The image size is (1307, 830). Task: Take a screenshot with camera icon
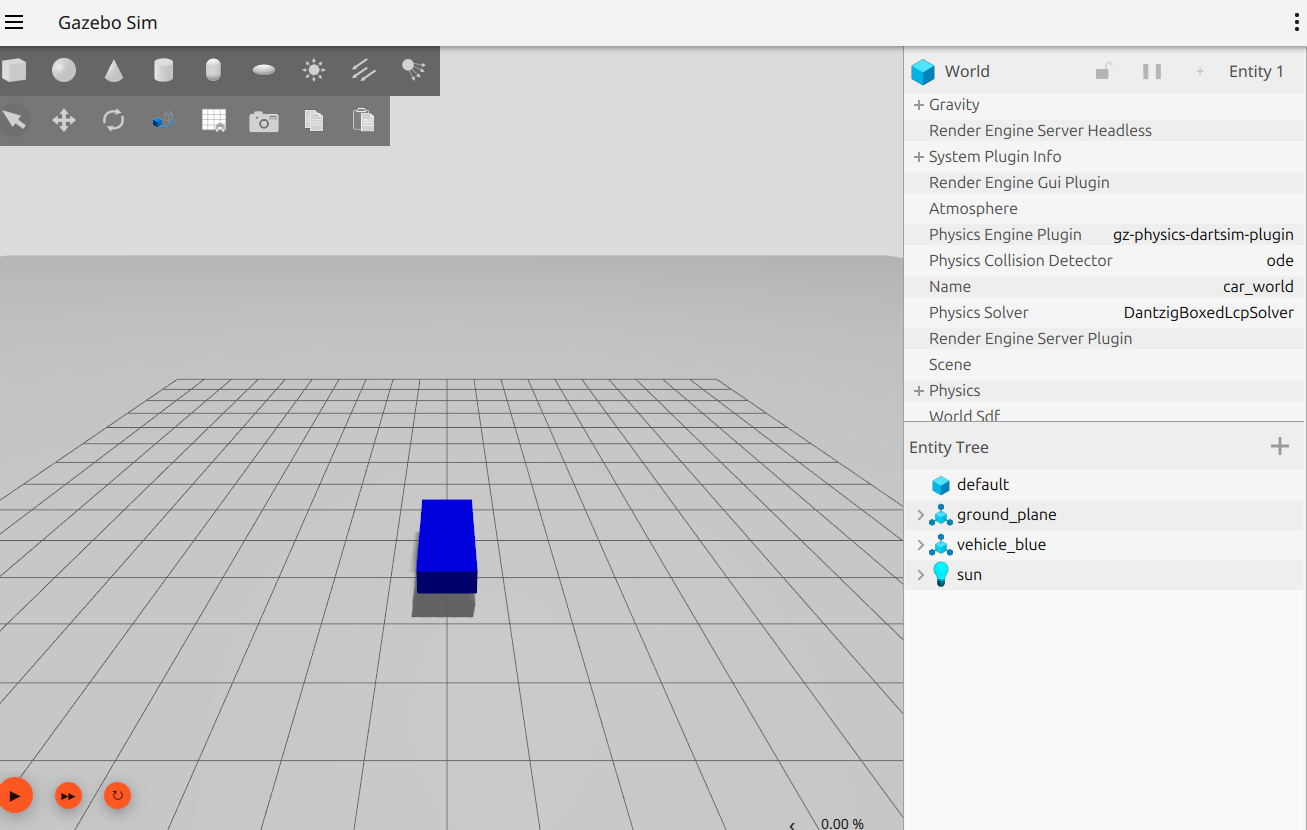coord(264,121)
